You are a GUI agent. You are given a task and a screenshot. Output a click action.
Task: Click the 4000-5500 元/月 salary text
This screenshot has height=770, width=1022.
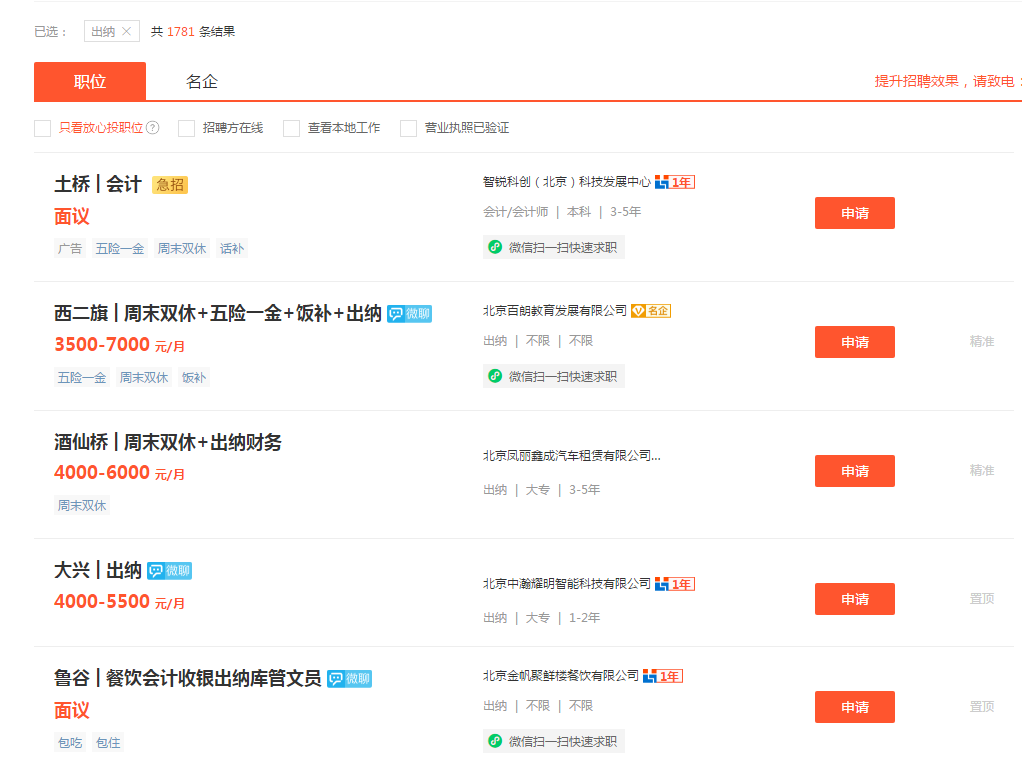click(x=119, y=601)
